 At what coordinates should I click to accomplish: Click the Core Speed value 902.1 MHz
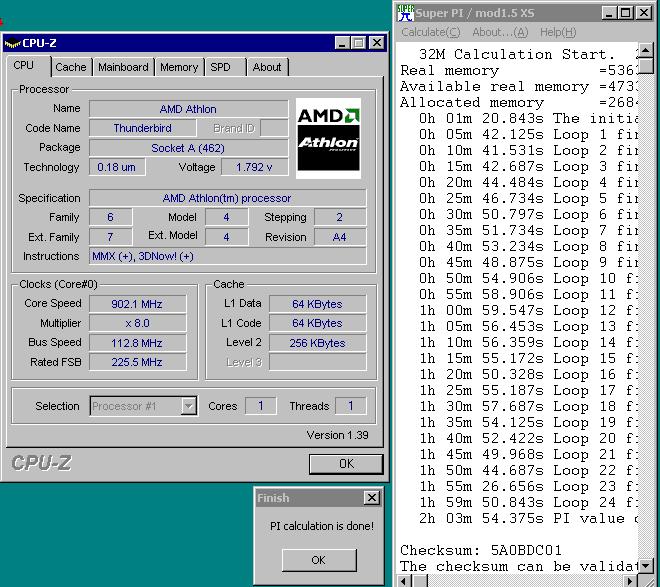[137, 304]
